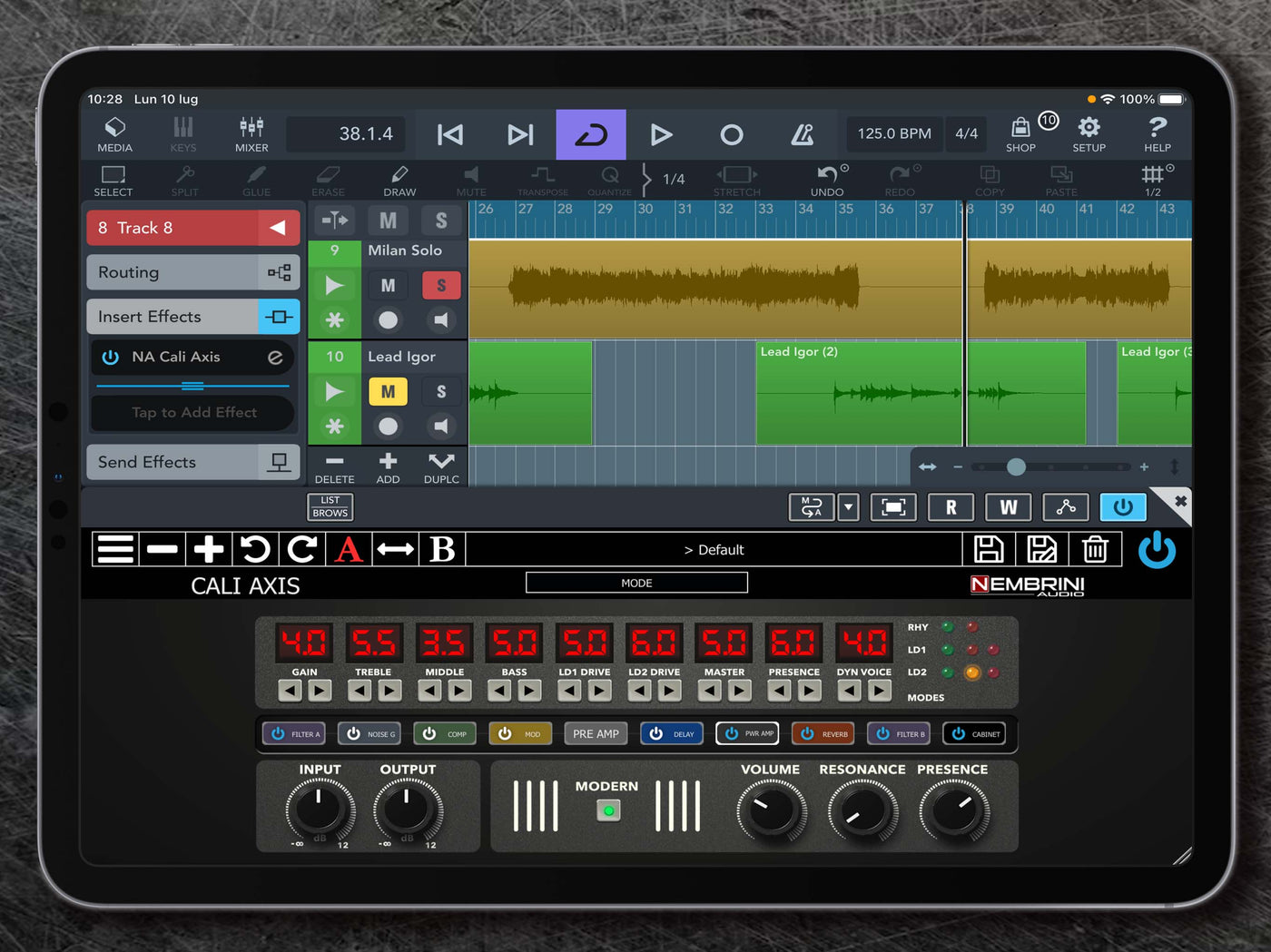Toggle the loop cycle button
The width and height of the screenshot is (1271, 952).
[590, 135]
